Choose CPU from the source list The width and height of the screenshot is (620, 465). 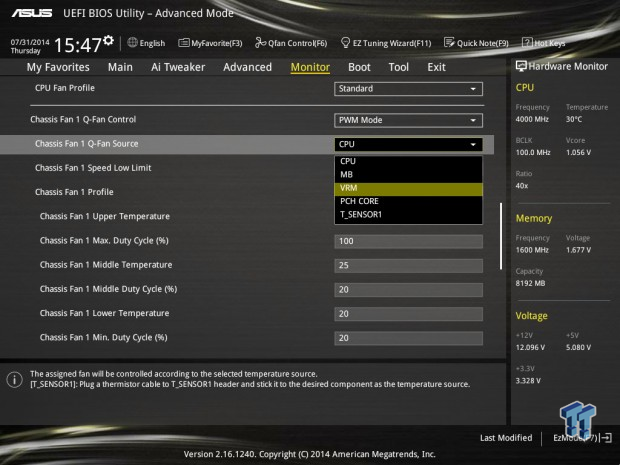point(408,161)
